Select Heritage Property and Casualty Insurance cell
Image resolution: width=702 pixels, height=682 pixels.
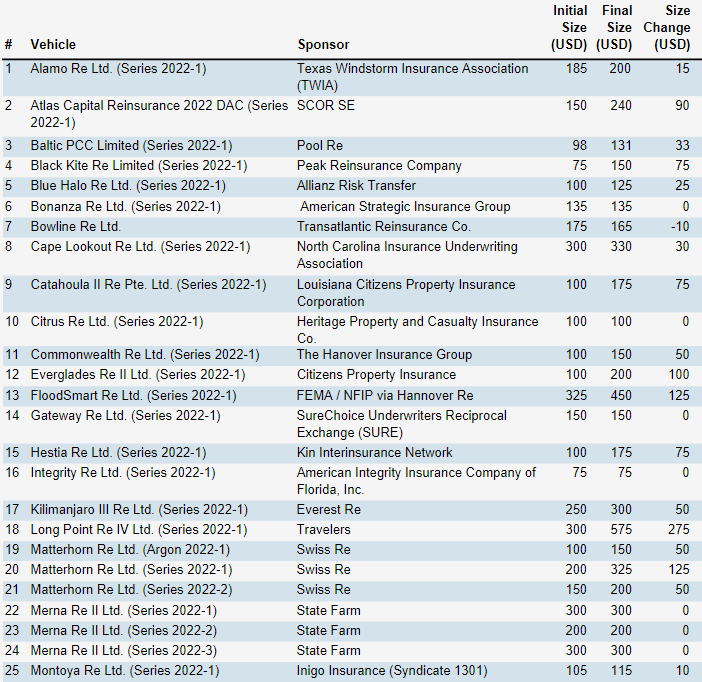pyautogui.click(x=417, y=330)
